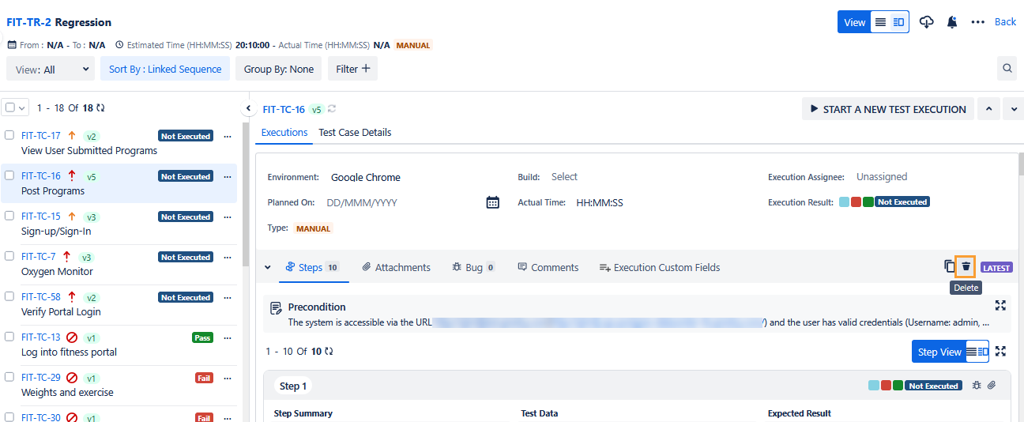
Task: Toggle the select-all checkbox above test list
Action: 10,107
